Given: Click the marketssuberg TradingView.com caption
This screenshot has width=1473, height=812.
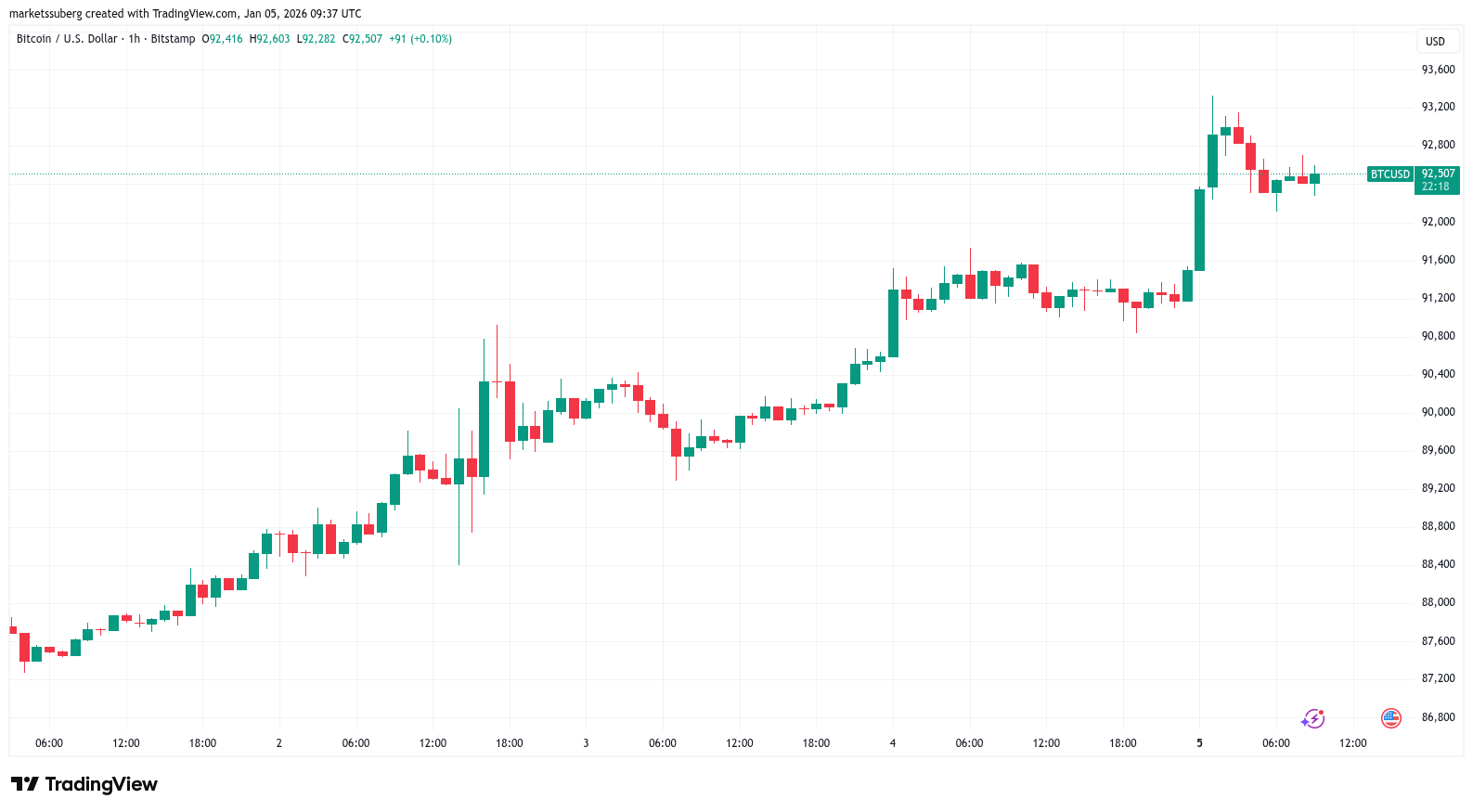Looking at the screenshot, I should (x=186, y=14).
